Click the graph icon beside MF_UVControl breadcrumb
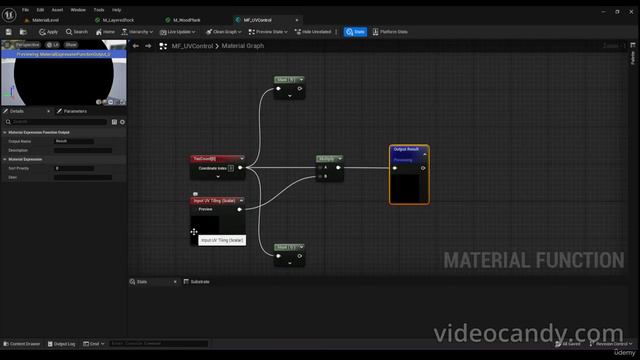 (x=163, y=46)
